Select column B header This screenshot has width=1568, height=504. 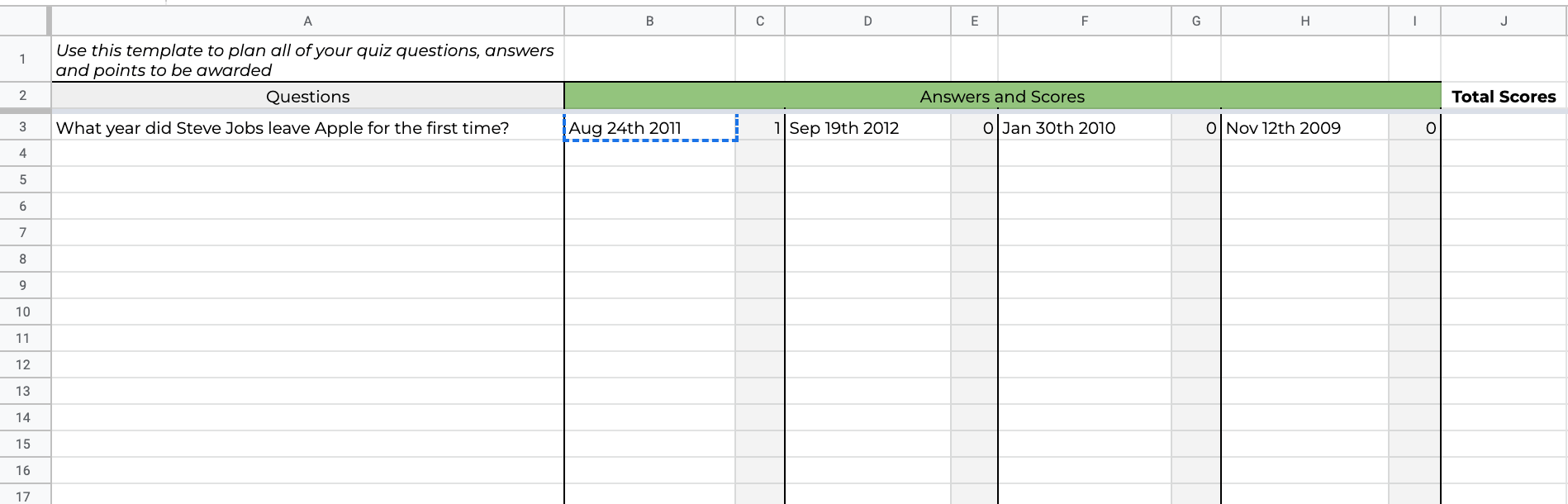649,21
